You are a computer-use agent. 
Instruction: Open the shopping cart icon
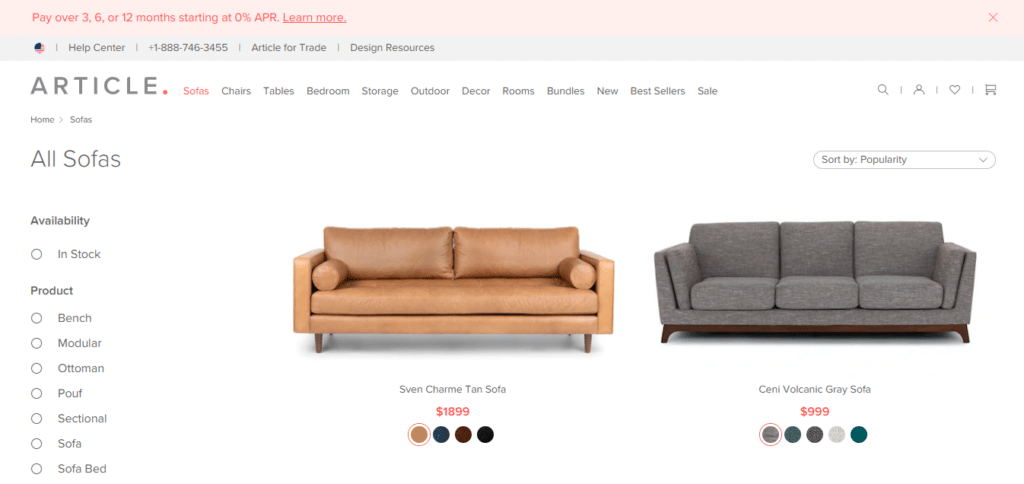[x=991, y=90]
